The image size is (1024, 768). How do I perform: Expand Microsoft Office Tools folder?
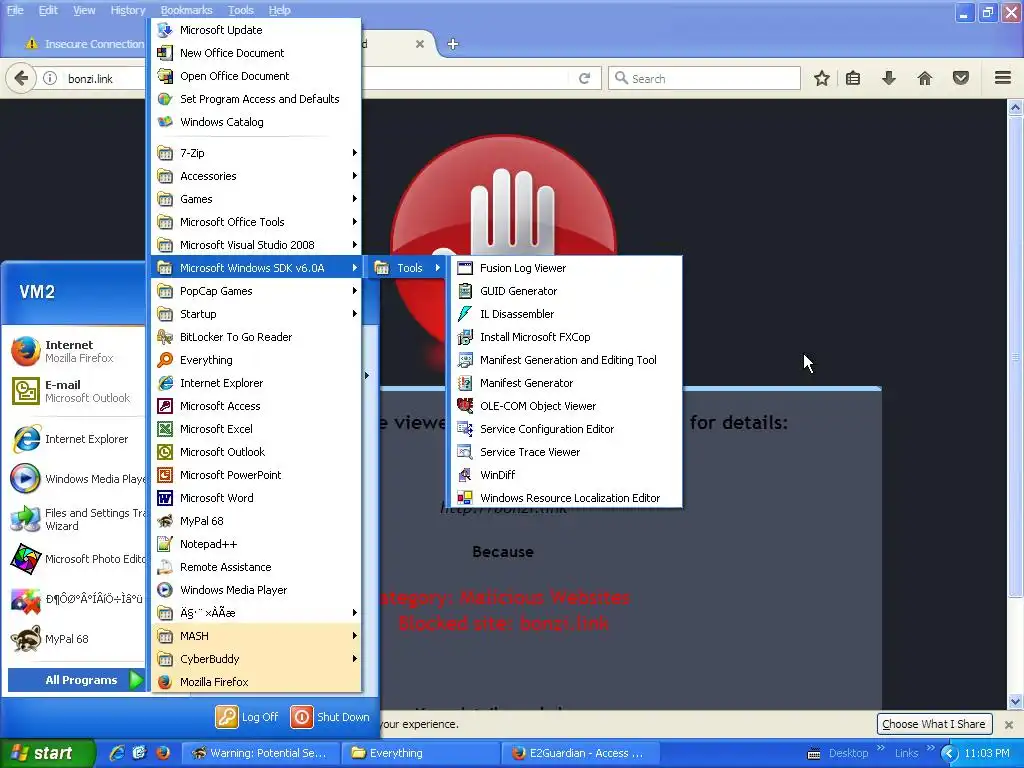(256, 222)
